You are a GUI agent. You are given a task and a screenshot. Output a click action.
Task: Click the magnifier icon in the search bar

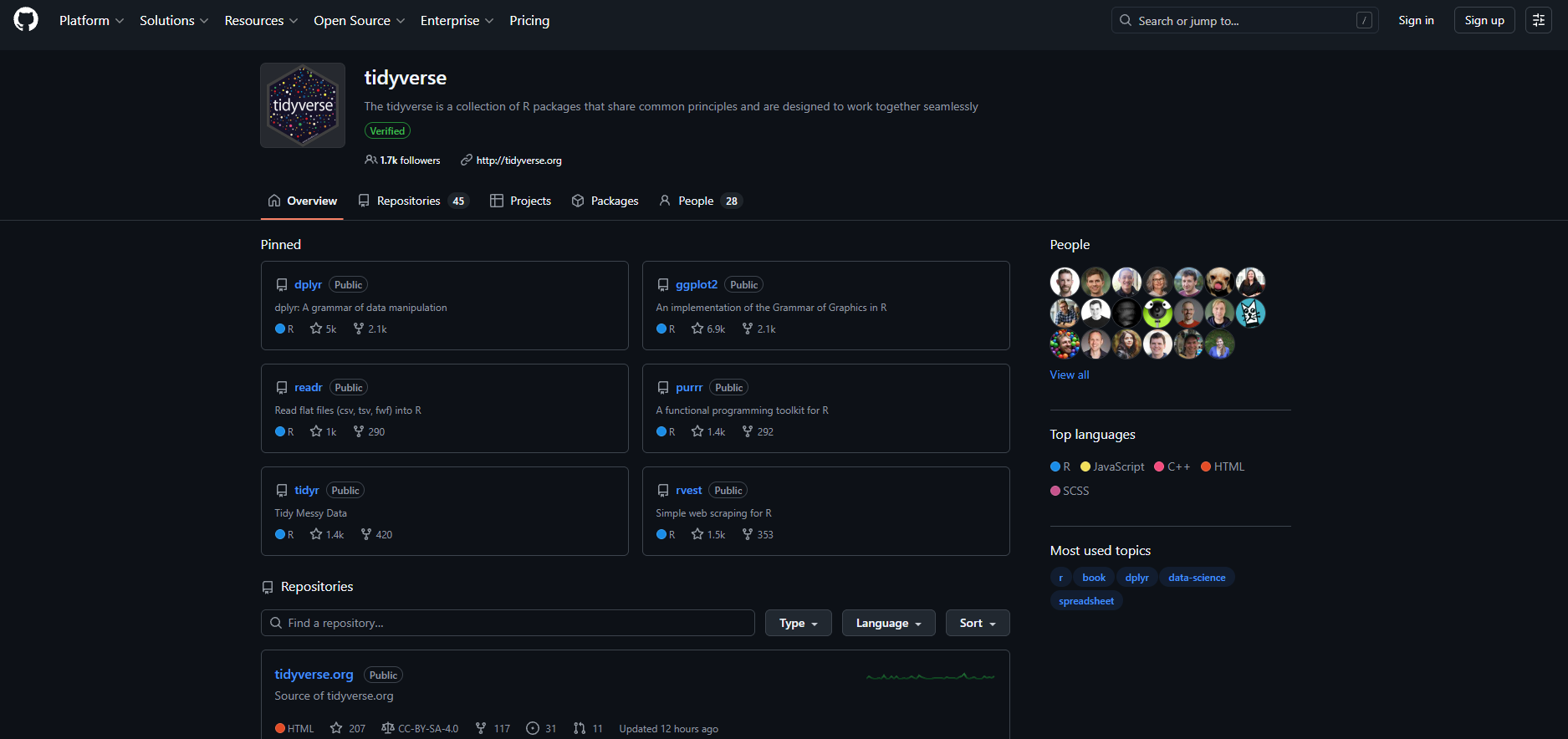click(1126, 20)
